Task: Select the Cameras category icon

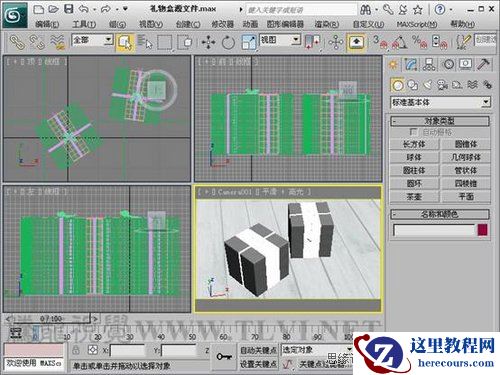Action: [443, 85]
